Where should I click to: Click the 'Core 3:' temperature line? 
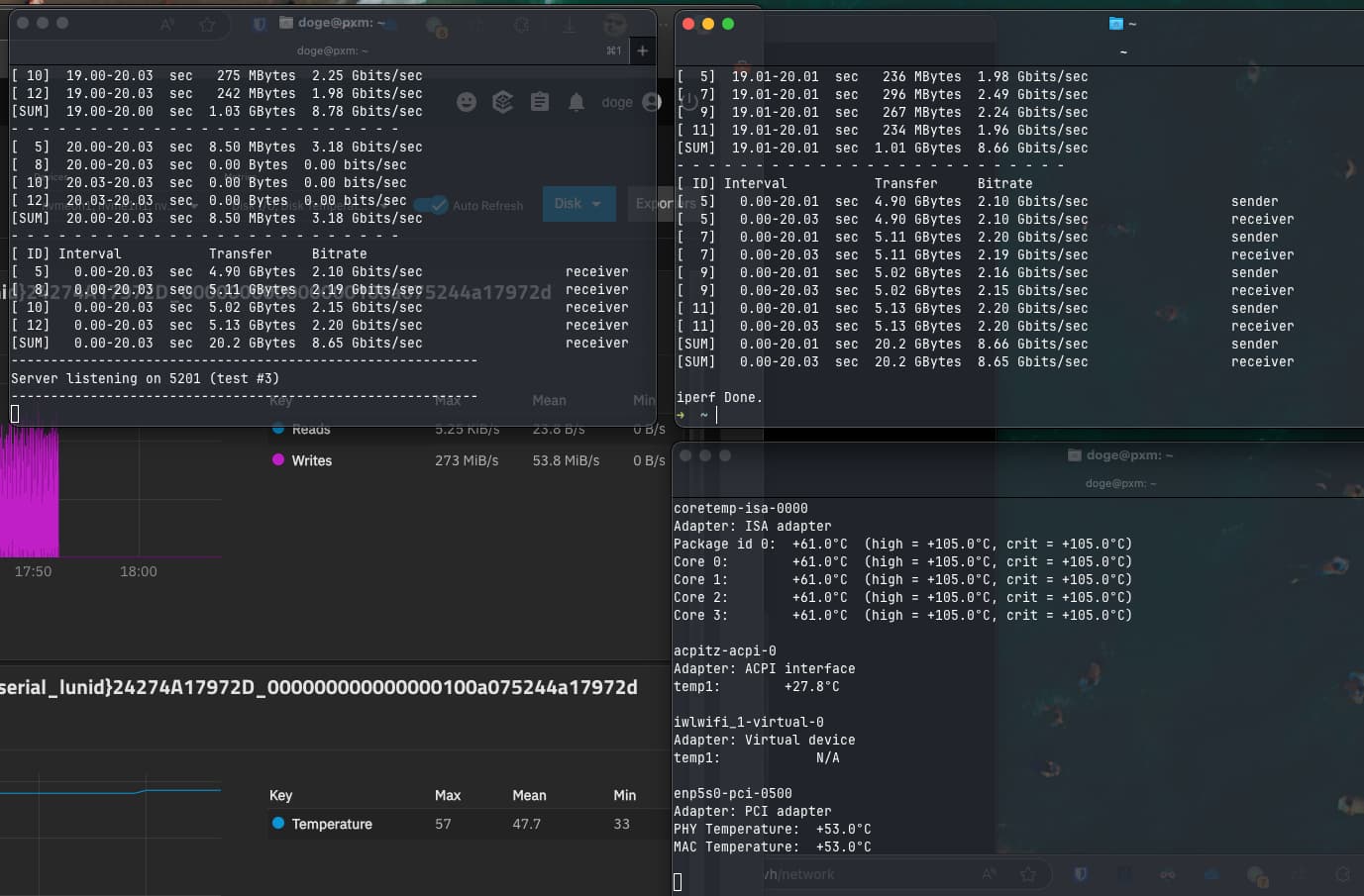[x=902, y=615]
